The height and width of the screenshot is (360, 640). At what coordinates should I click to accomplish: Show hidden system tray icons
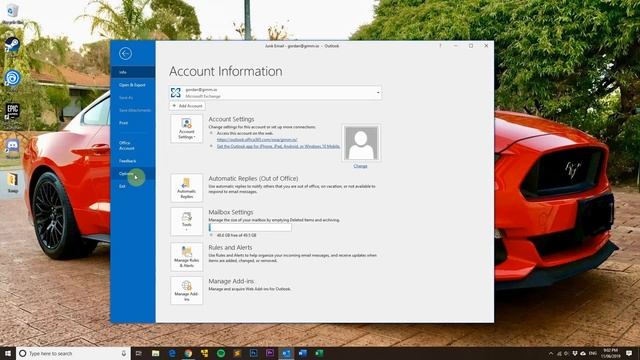click(551, 353)
